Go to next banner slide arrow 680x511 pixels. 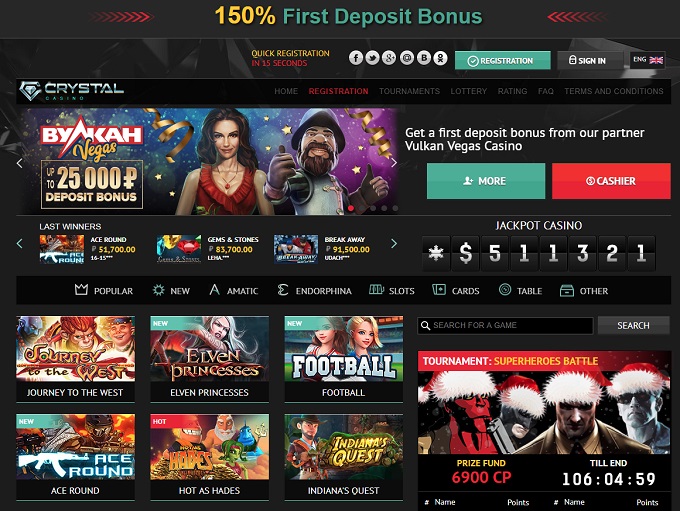click(393, 163)
